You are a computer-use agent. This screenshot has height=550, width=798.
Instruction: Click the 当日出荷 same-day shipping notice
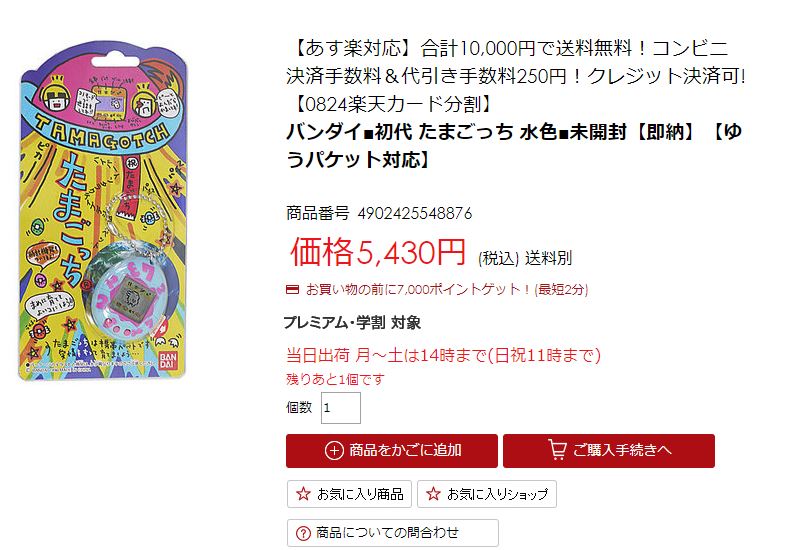[x=443, y=355]
